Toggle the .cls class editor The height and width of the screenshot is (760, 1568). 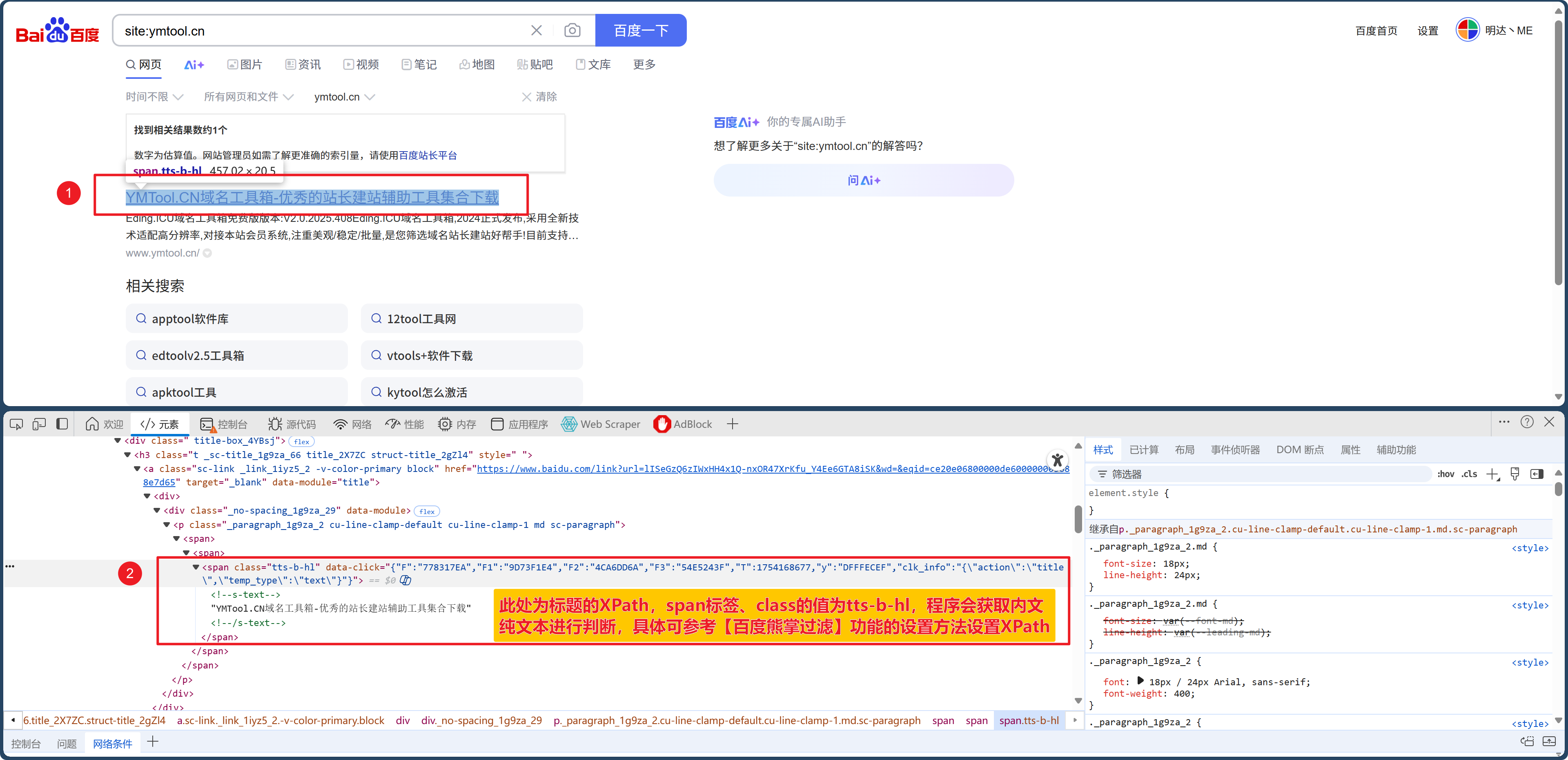click(1470, 474)
